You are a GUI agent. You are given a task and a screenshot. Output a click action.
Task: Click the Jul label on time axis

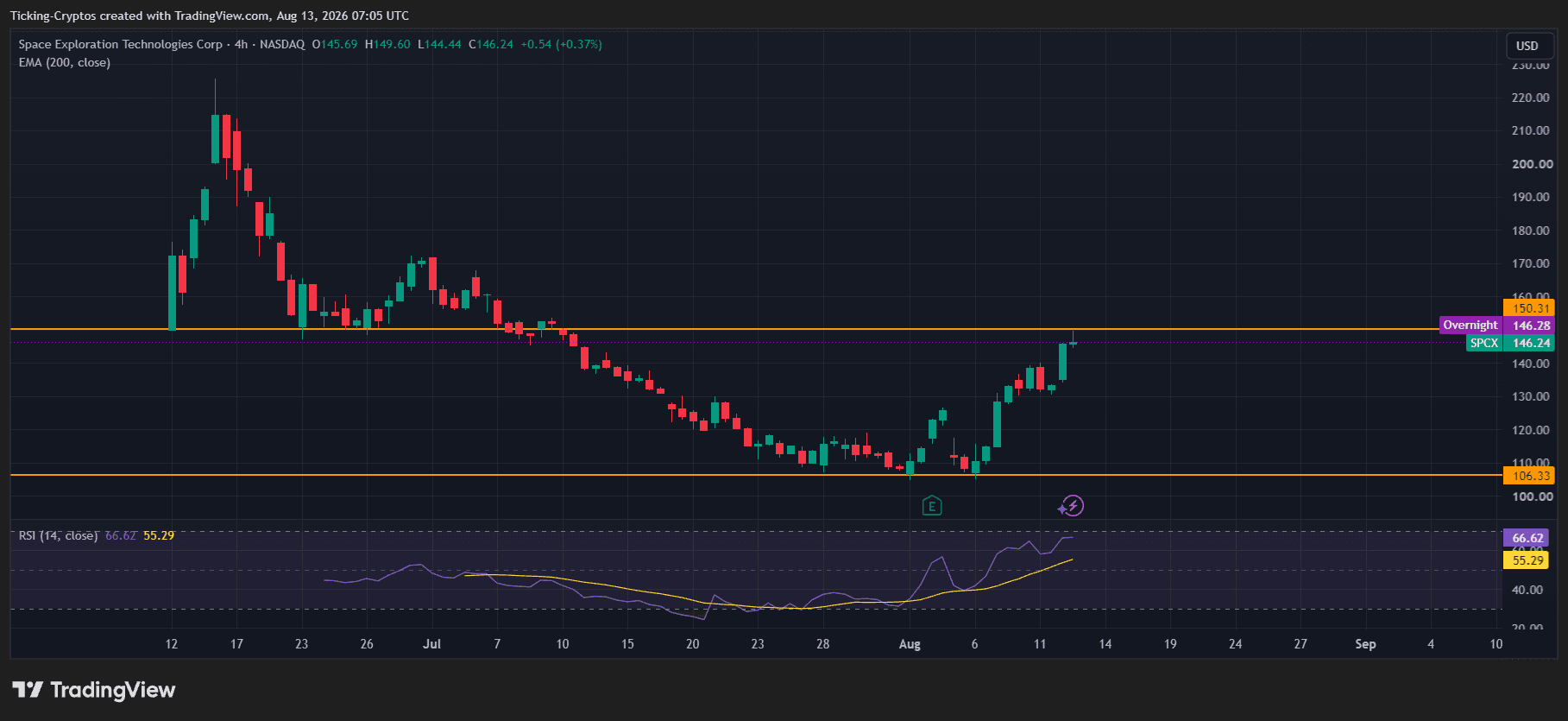[431, 644]
